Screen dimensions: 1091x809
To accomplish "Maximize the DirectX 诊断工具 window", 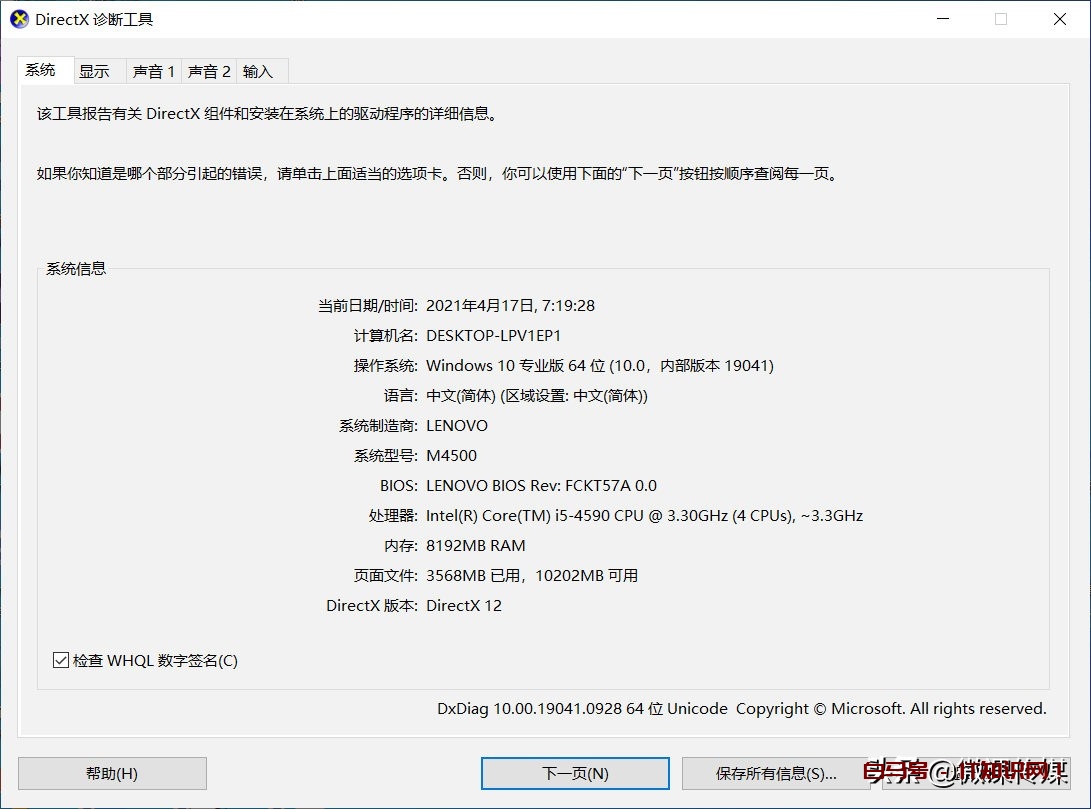I will (x=1001, y=19).
